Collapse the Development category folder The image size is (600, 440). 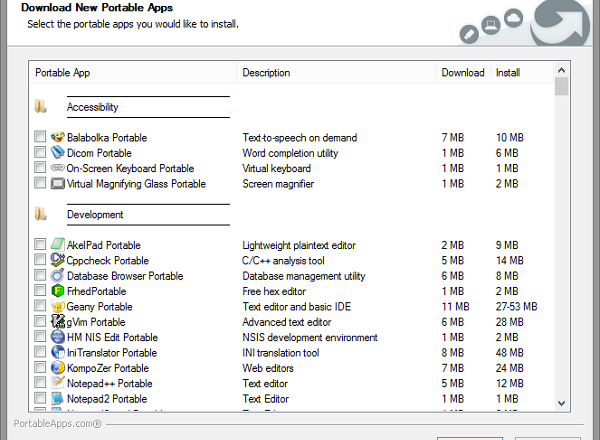41,214
